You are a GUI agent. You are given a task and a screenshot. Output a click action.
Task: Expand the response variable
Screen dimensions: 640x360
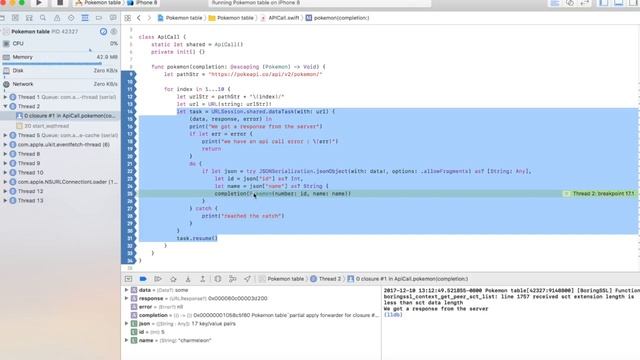tap(127, 298)
